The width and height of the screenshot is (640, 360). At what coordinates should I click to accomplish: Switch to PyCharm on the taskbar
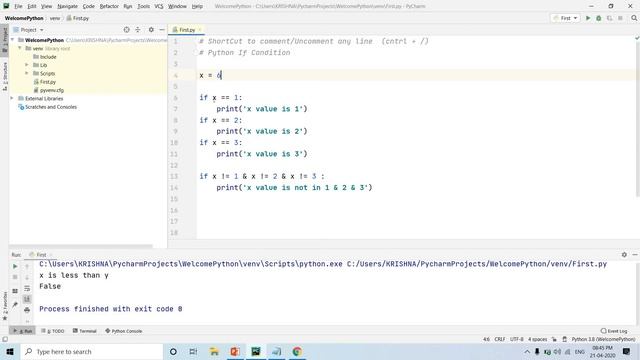pyautogui.click(x=256, y=351)
